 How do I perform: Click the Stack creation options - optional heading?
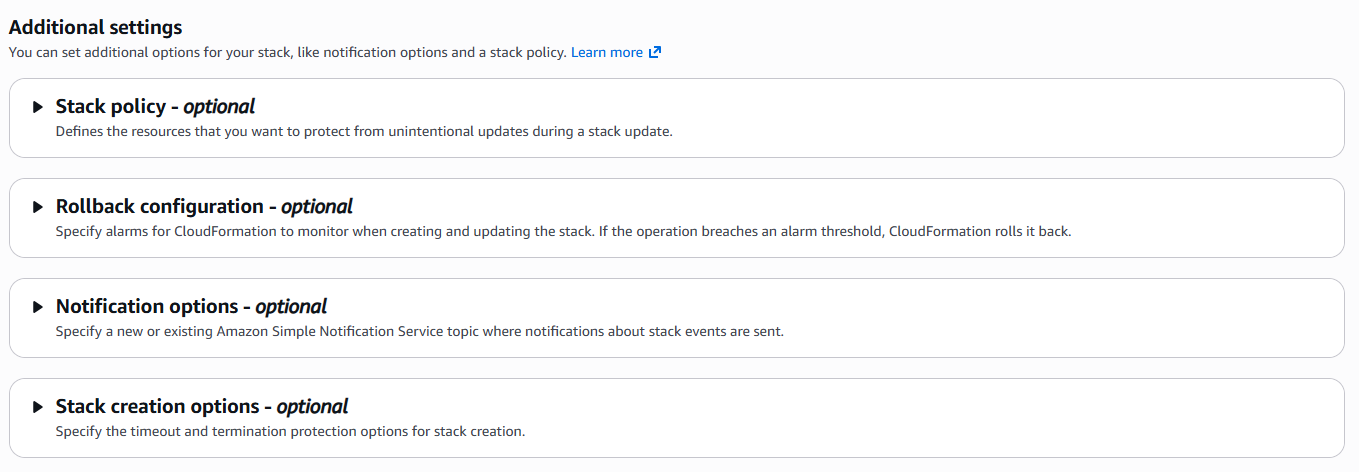(x=202, y=406)
